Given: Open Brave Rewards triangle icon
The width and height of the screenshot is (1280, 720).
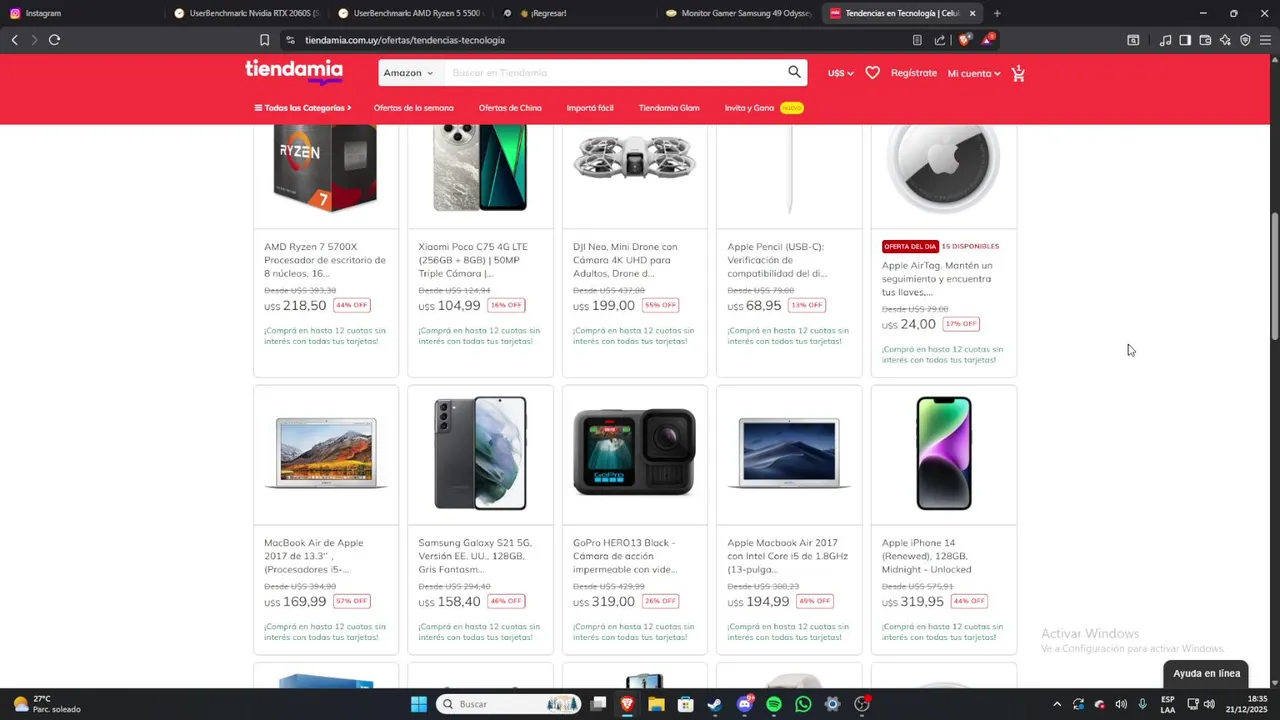Looking at the screenshot, I should point(987,40).
